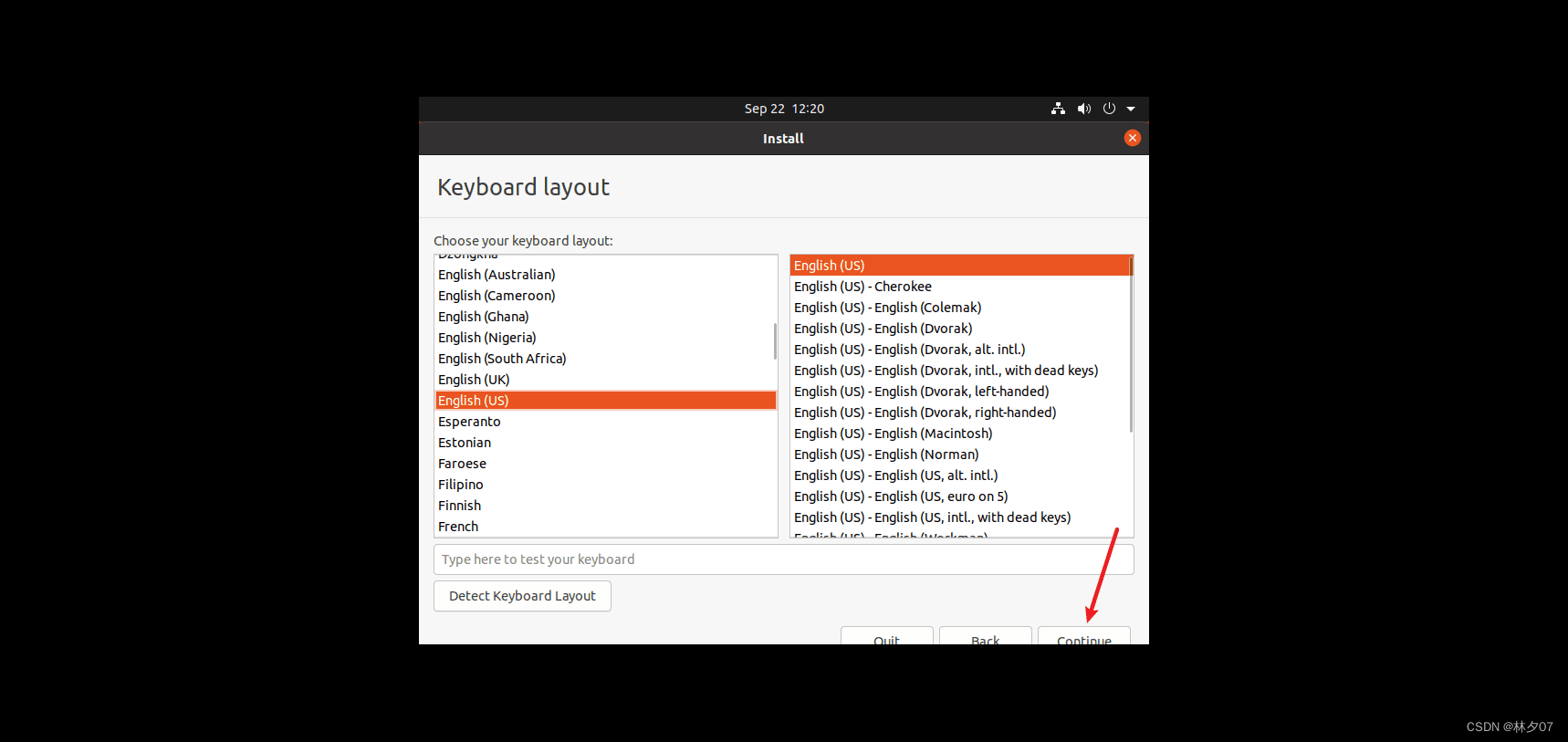Open the network status icon in top bar
The width and height of the screenshot is (1568, 742).
point(1058,109)
